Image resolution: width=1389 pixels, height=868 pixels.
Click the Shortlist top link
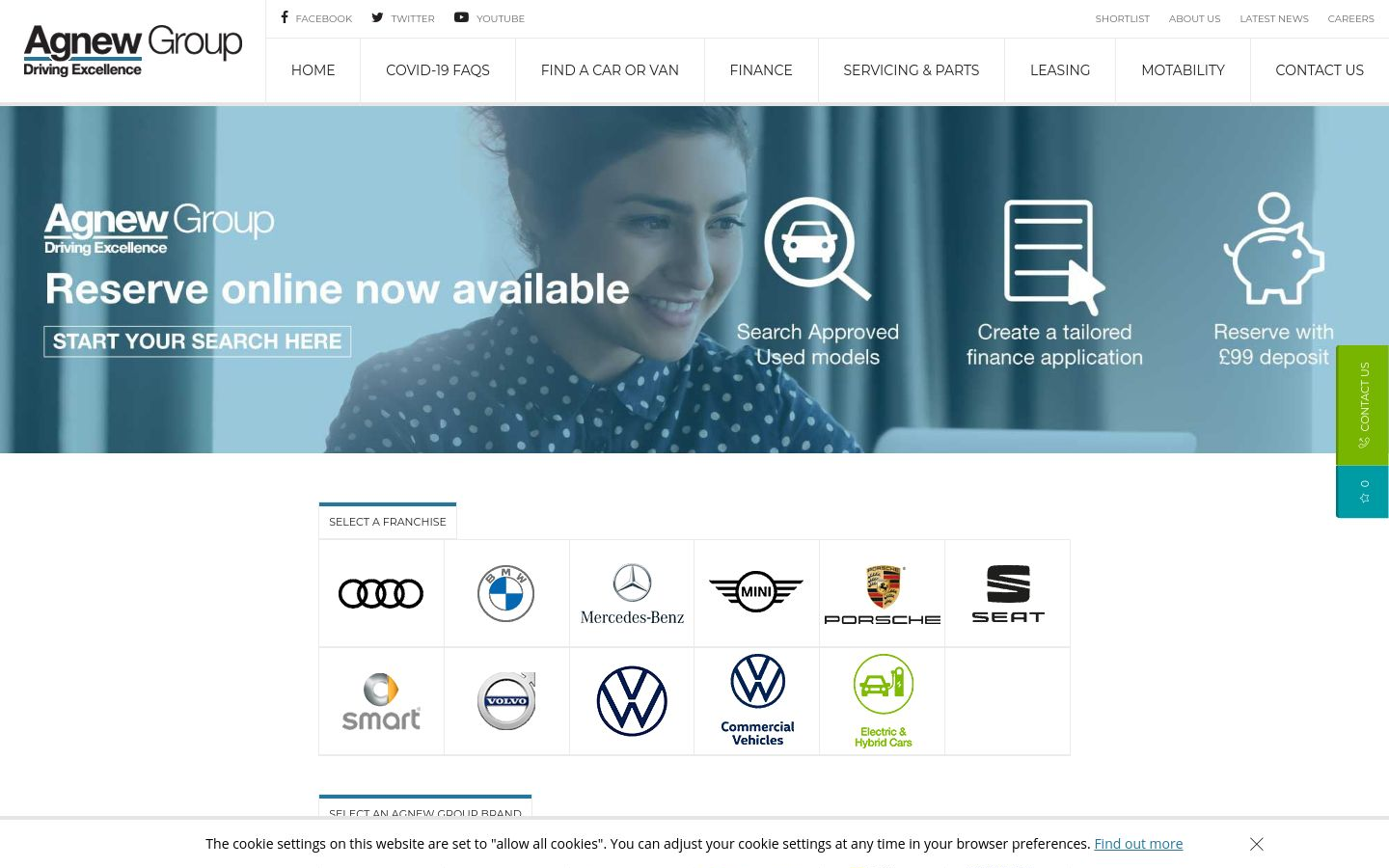pos(1122,18)
